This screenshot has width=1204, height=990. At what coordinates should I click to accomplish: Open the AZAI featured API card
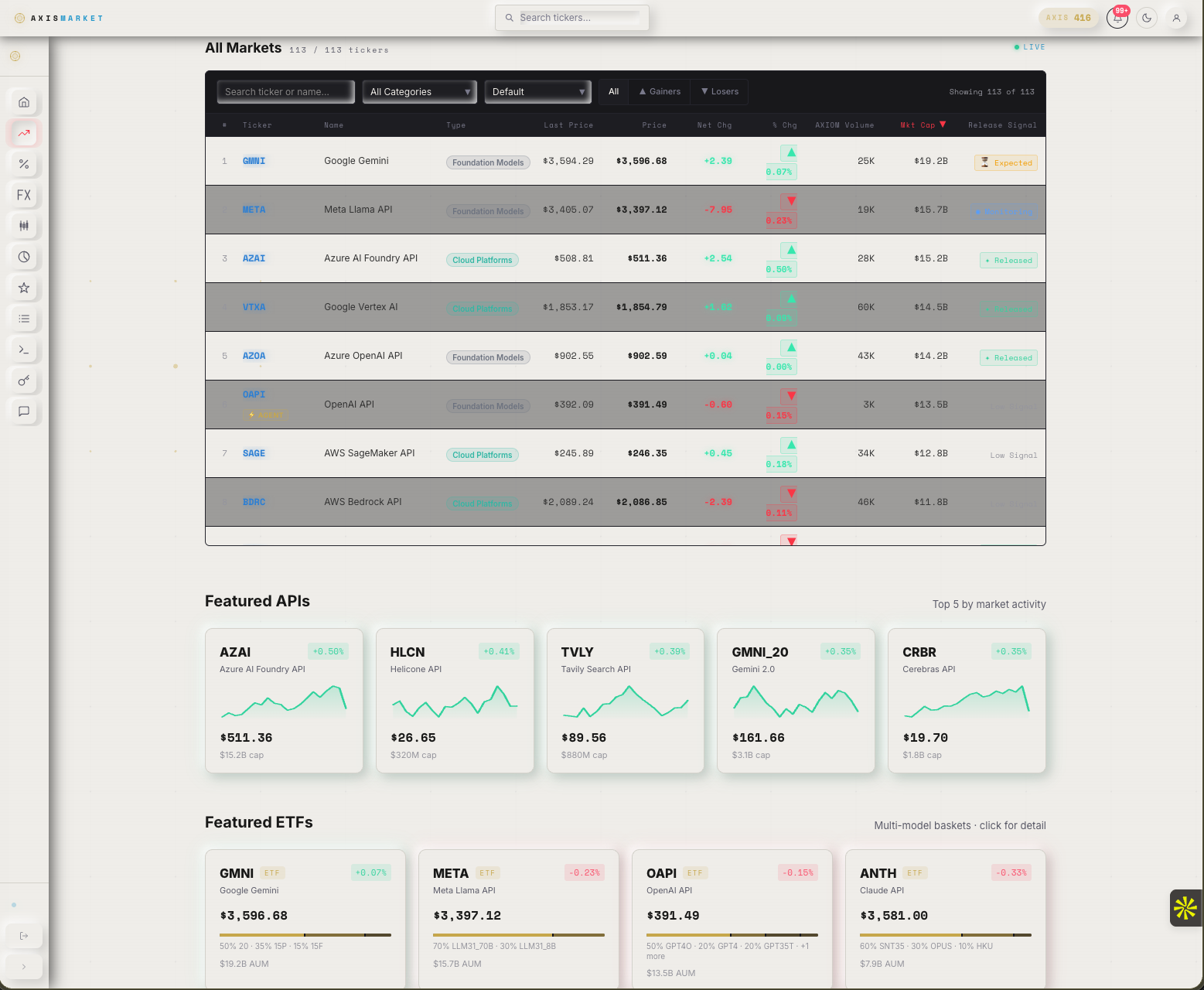click(284, 701)
